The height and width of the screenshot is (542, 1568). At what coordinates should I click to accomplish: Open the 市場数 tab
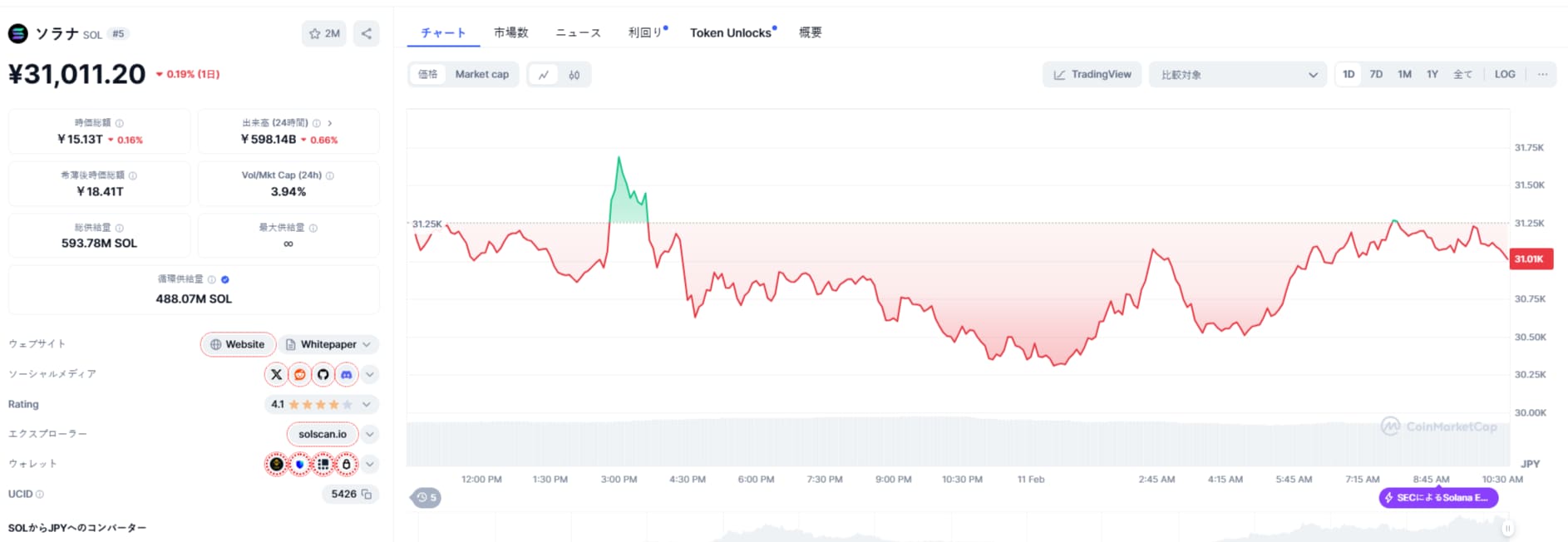point(510,32)
